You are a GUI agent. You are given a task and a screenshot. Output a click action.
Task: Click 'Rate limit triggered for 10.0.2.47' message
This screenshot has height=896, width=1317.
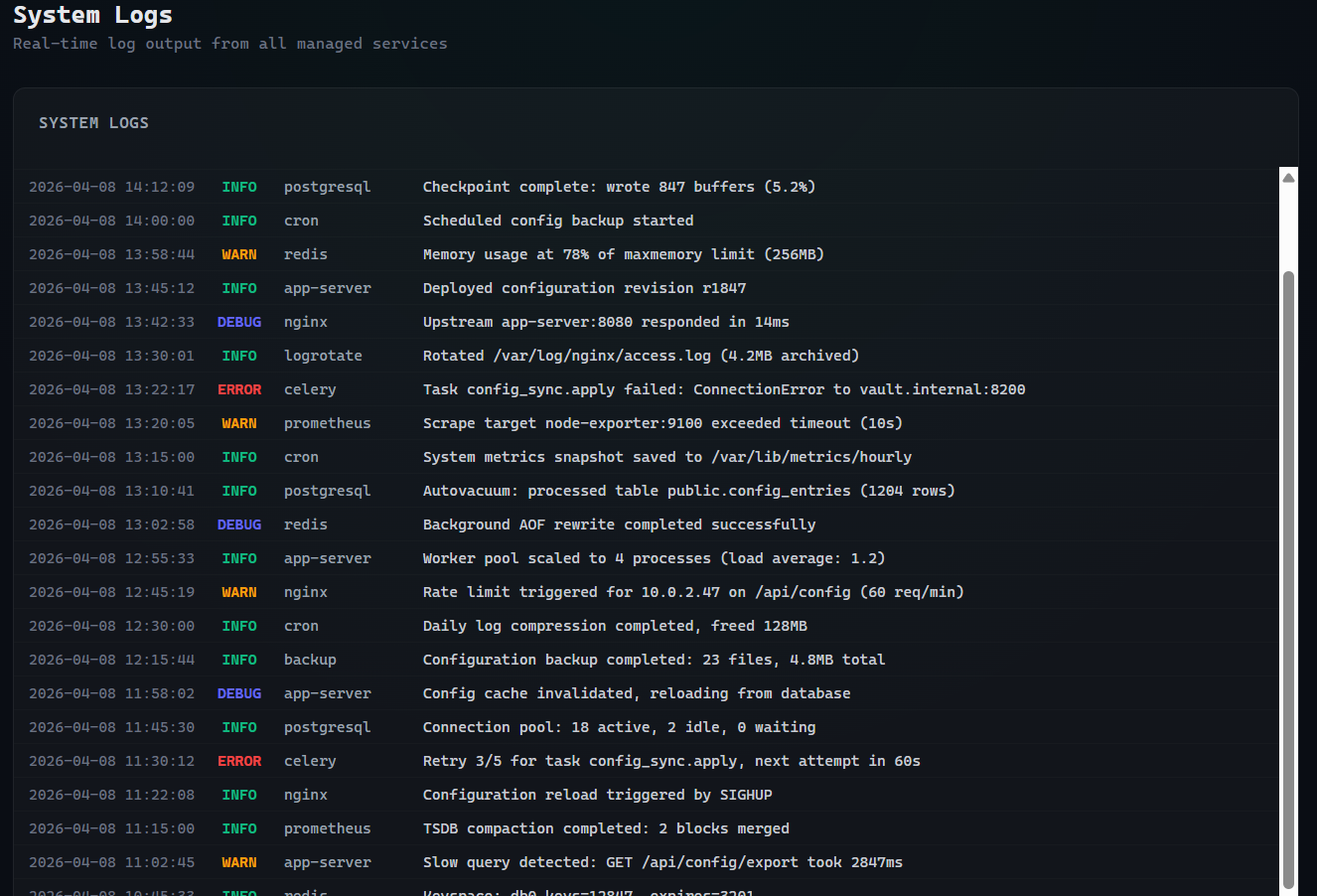pos(693,592)
